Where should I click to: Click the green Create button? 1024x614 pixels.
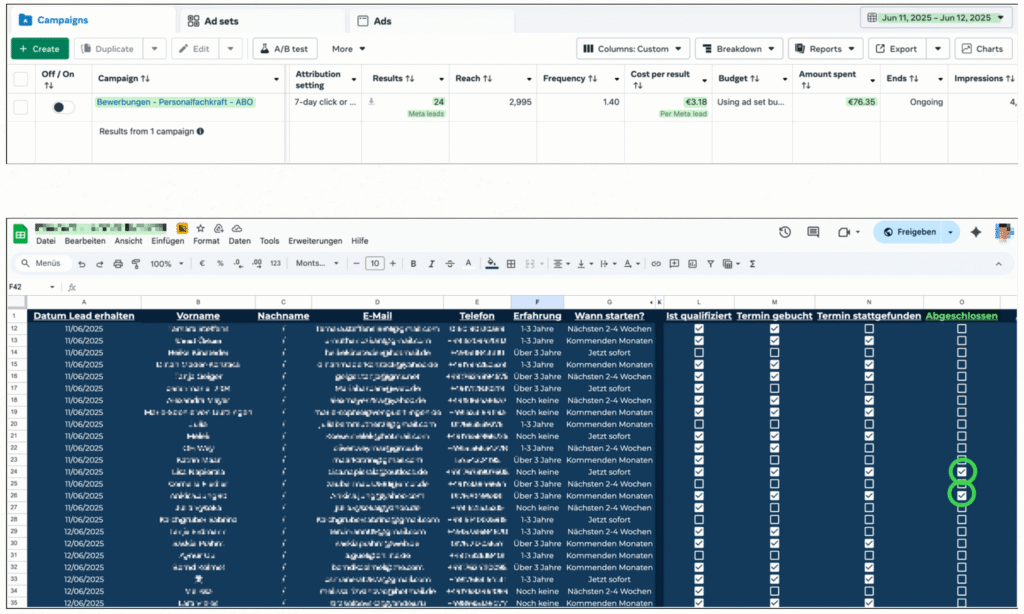click(x=39, y=48)
